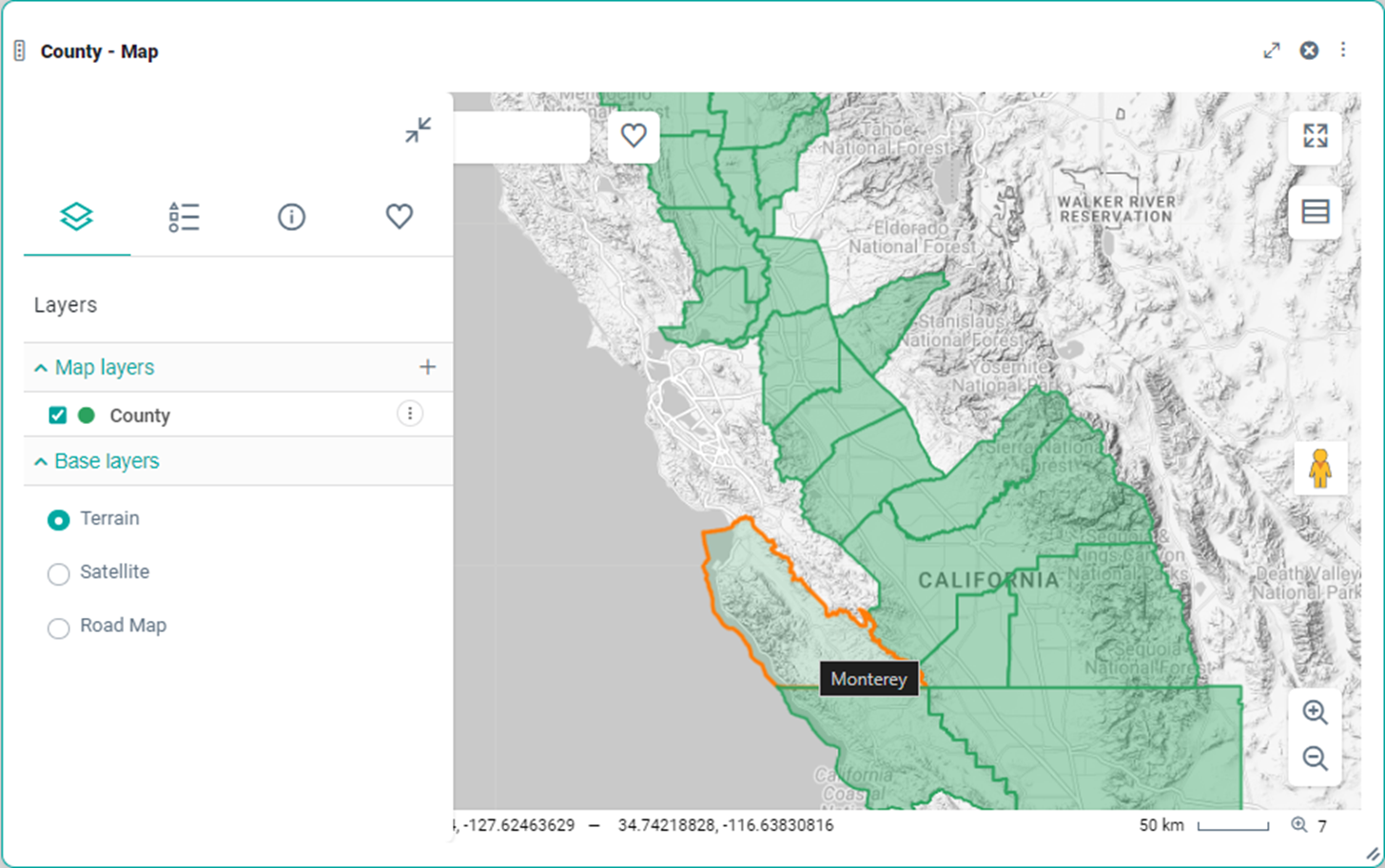
Task: Zoom in on the map
Action: (x=1315, y=712)
